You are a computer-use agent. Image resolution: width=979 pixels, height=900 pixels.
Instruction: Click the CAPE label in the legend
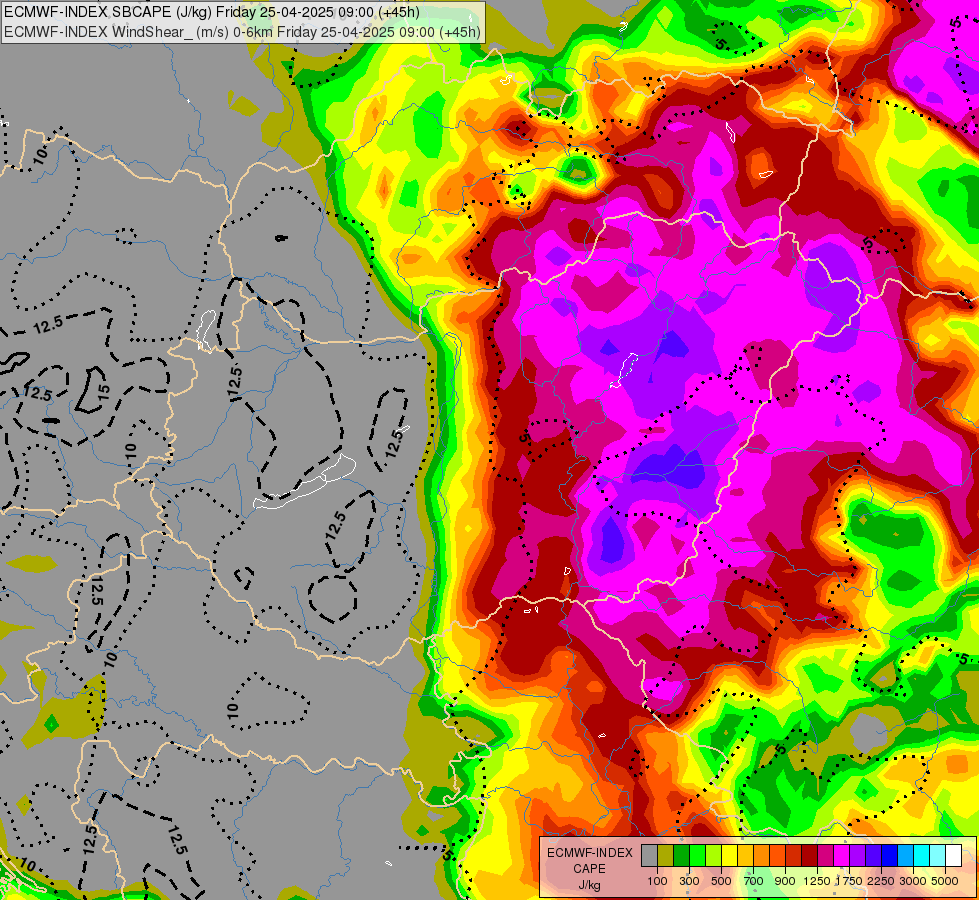tap(589, 869)
